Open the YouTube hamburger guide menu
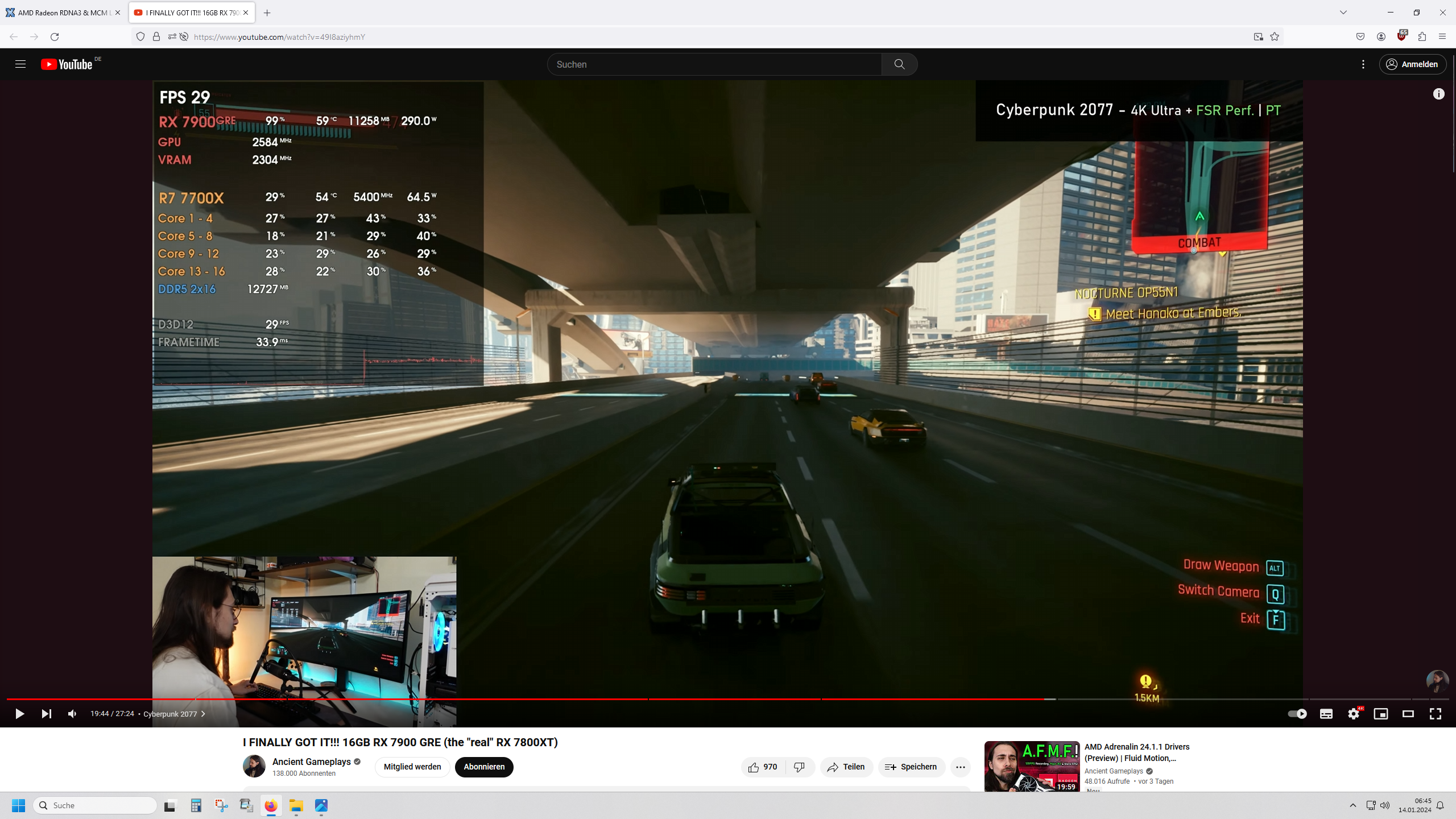The image size is (1456, 819). point(20,64)
